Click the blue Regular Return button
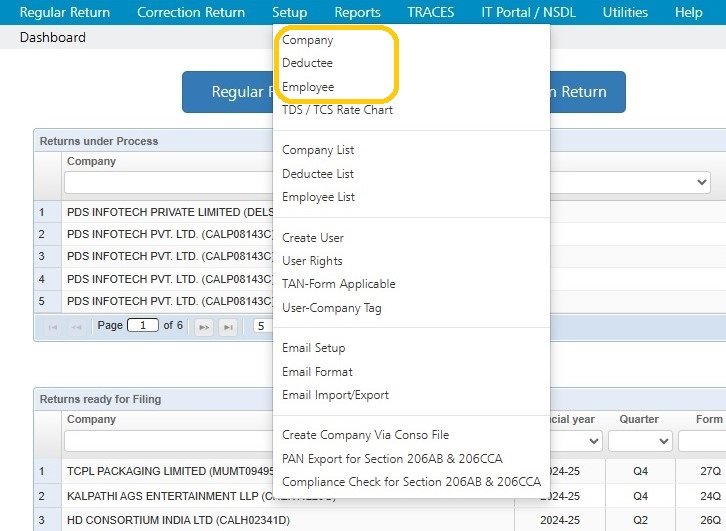 pyautogui.click(x=228, y=92)
